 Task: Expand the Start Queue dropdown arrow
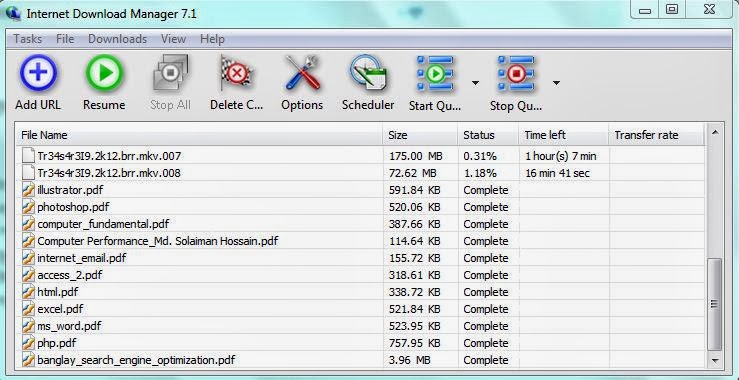476,83
